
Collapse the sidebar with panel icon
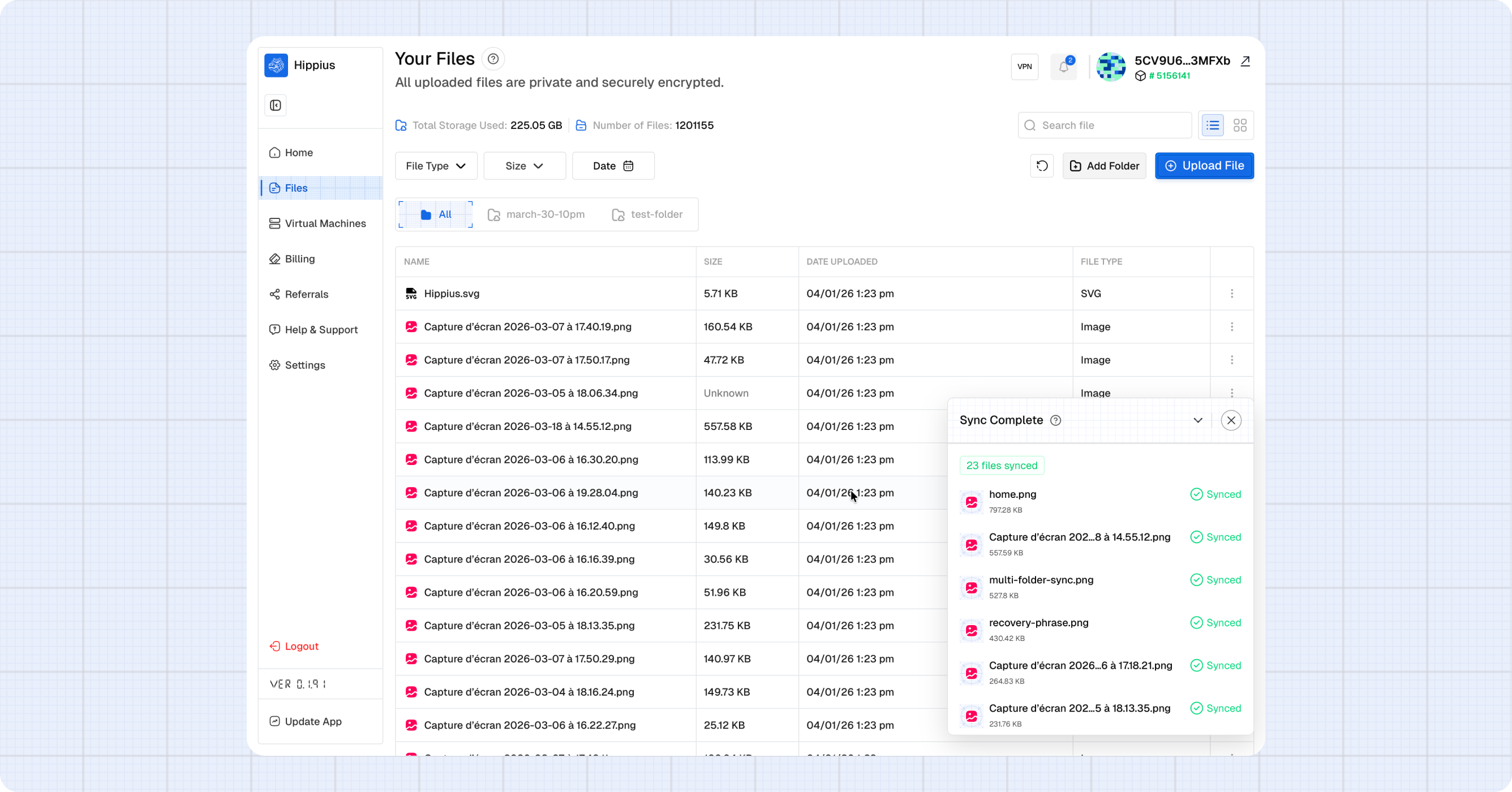pos(275,106)
